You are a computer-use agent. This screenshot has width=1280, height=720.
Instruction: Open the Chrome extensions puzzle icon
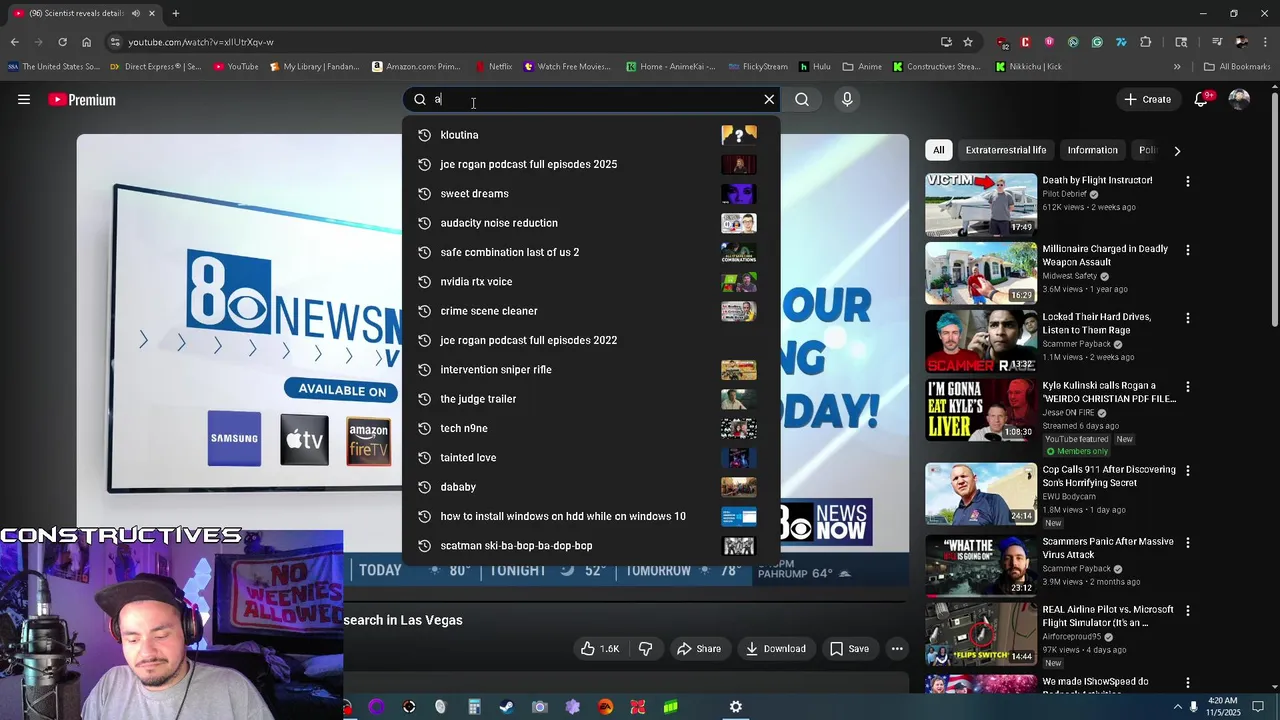click(1146, 42)
